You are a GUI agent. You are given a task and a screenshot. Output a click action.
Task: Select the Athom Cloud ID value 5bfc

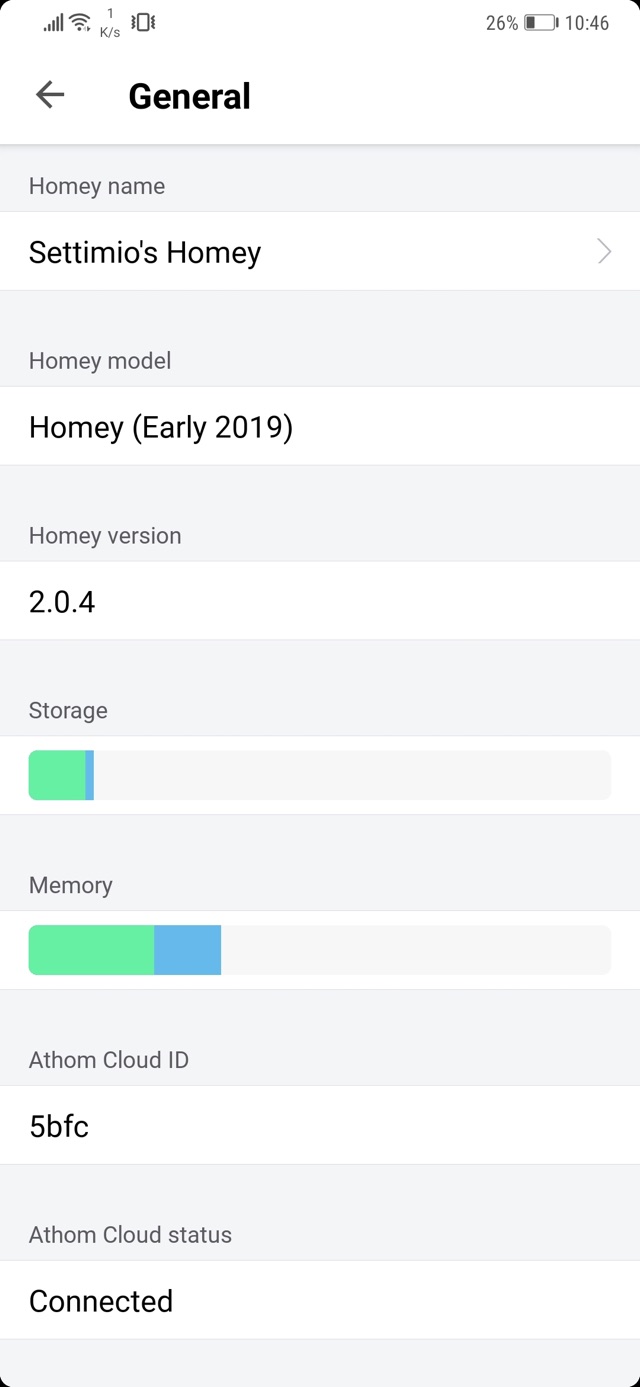[x=60, y=1126]
